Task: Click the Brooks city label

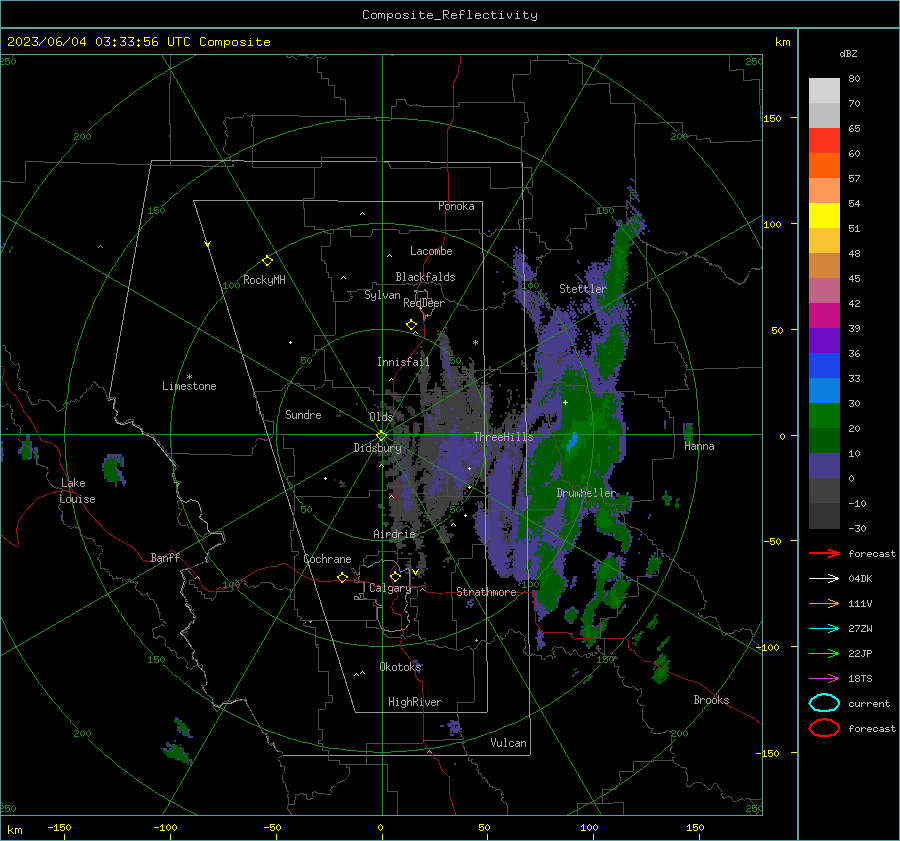Action: pyautogui.click(x=711, y=700)
